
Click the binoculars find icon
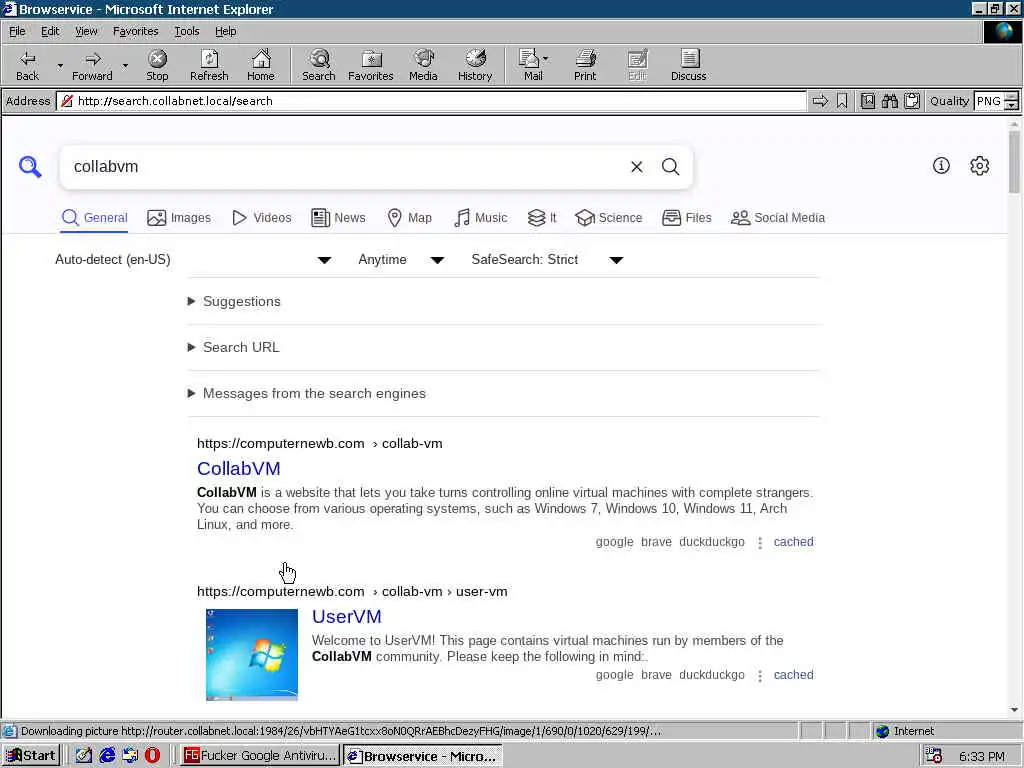click(889, 101)
